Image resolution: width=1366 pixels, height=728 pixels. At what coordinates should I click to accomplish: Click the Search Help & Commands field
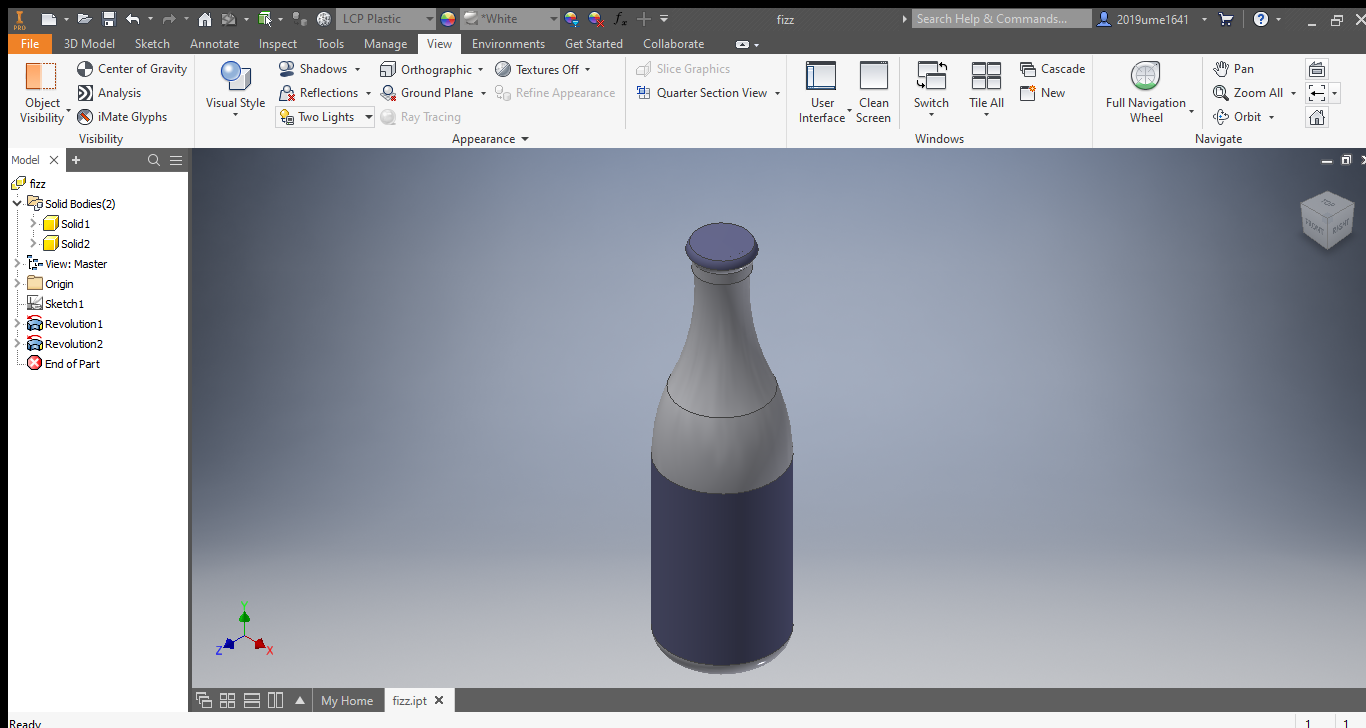[x=1001, y=19]
